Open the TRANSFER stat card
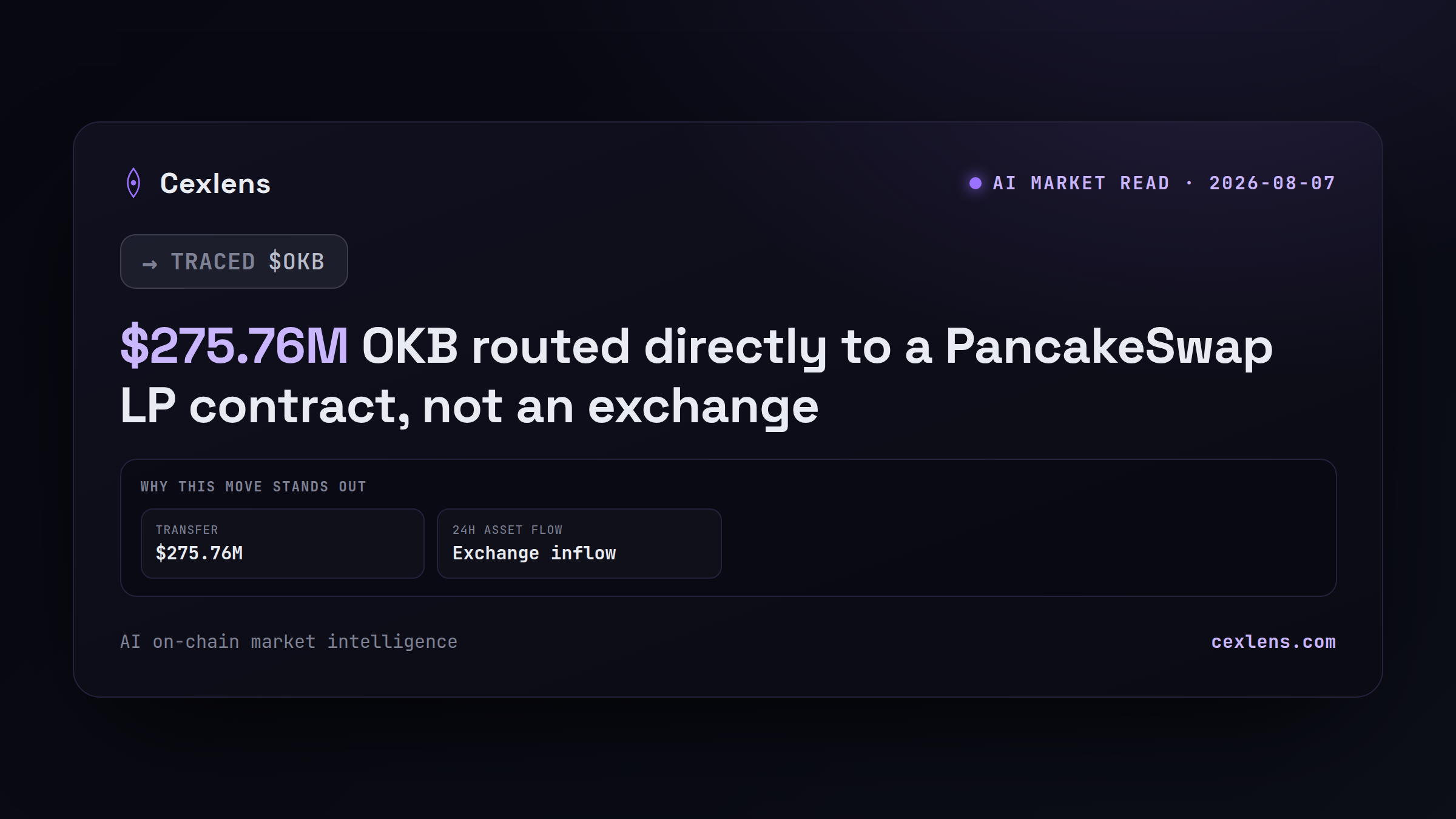1456x819 pixels. [x=283, y=544]
